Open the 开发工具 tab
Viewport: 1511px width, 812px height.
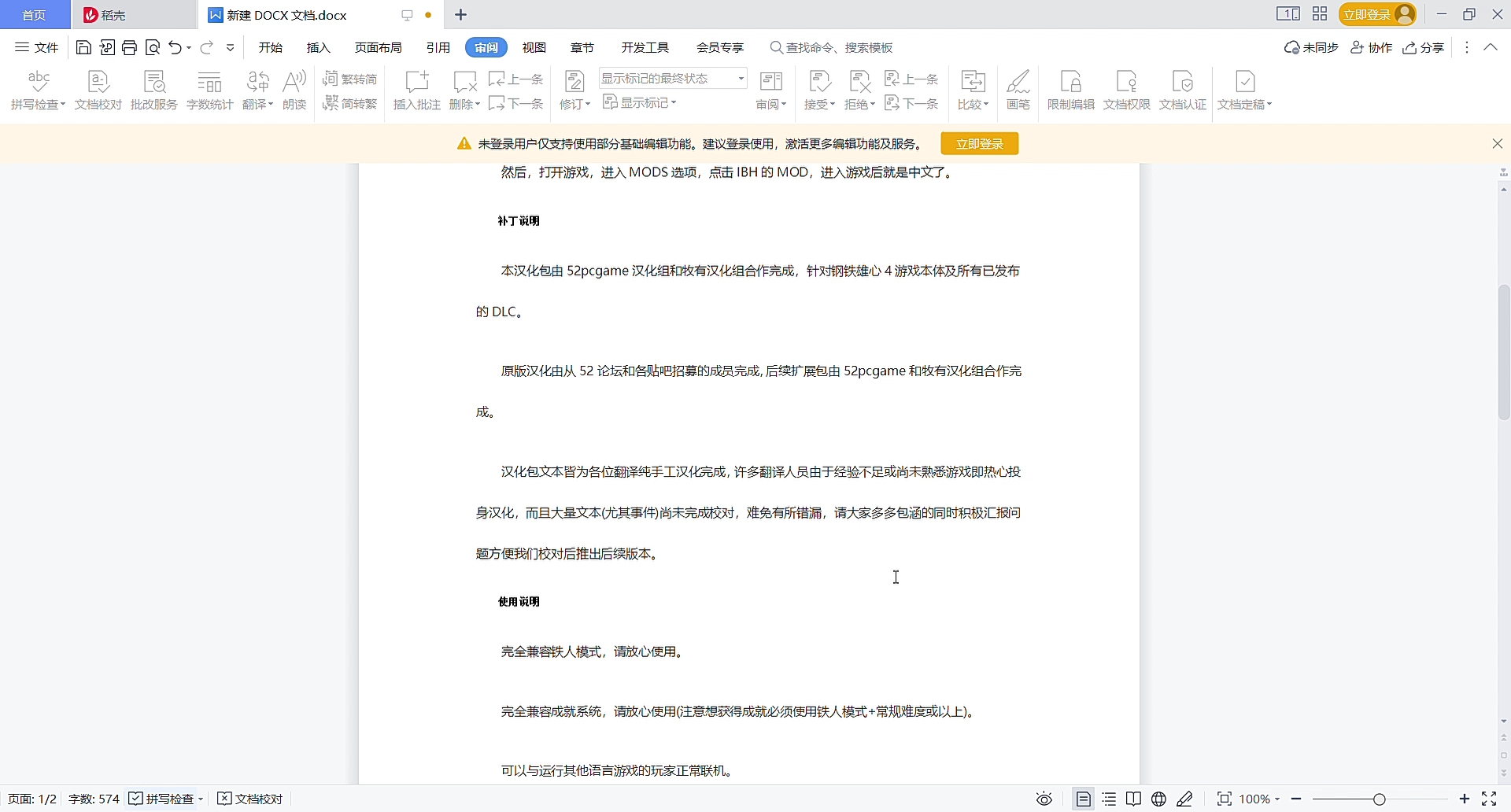pos(645,48)
